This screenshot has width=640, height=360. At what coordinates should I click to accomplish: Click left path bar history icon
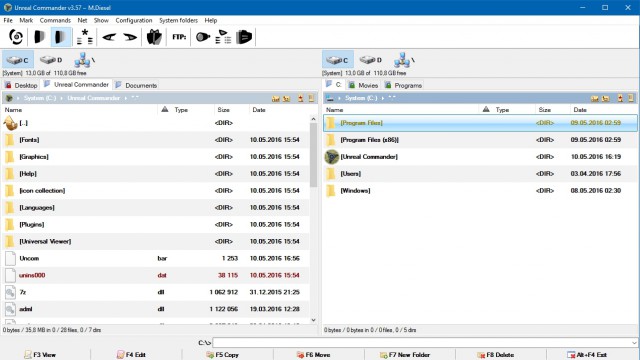pyautogui.click(x=311, y=98)
